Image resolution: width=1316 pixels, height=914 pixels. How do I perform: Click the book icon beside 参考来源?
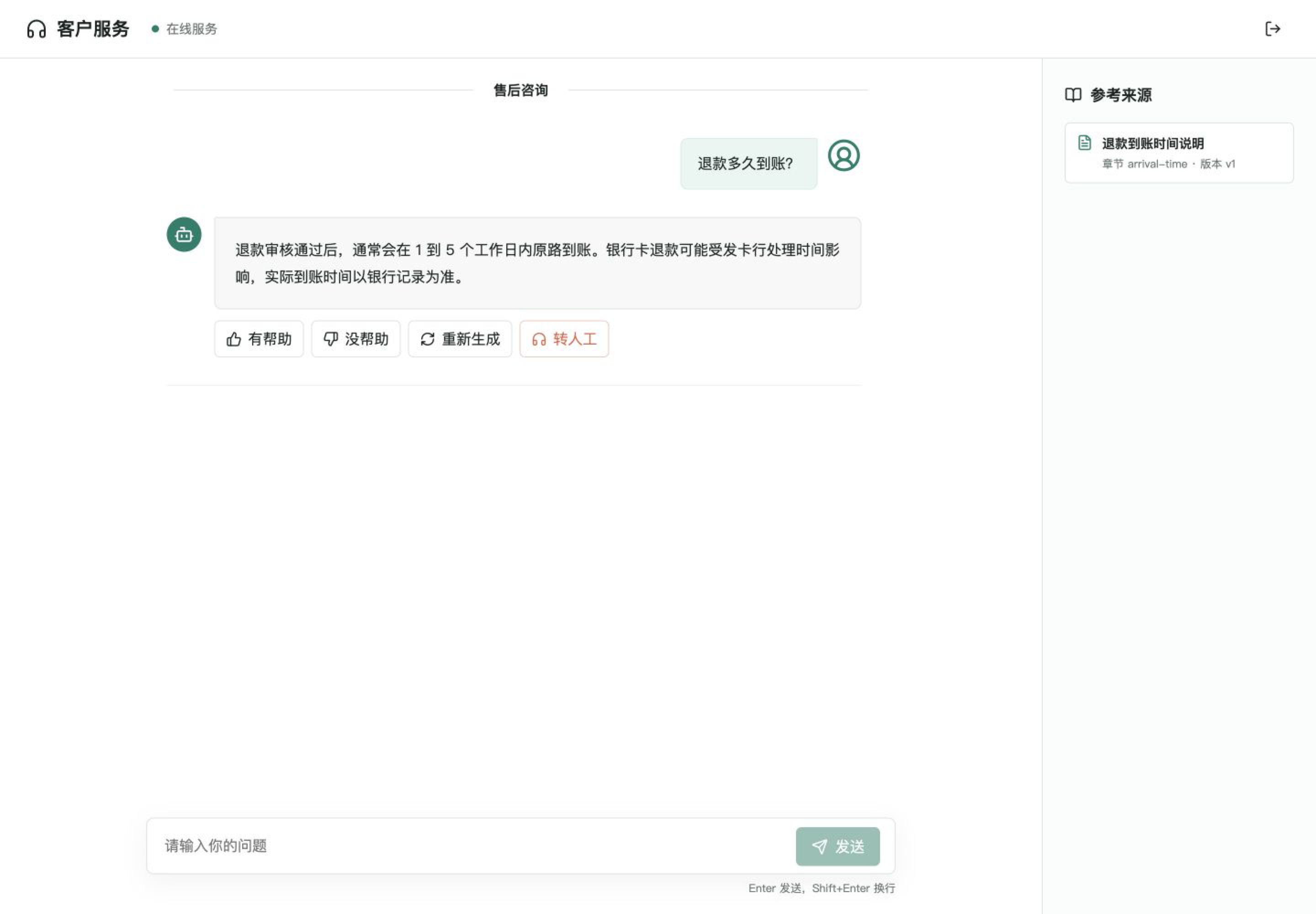click(1073, 95)
